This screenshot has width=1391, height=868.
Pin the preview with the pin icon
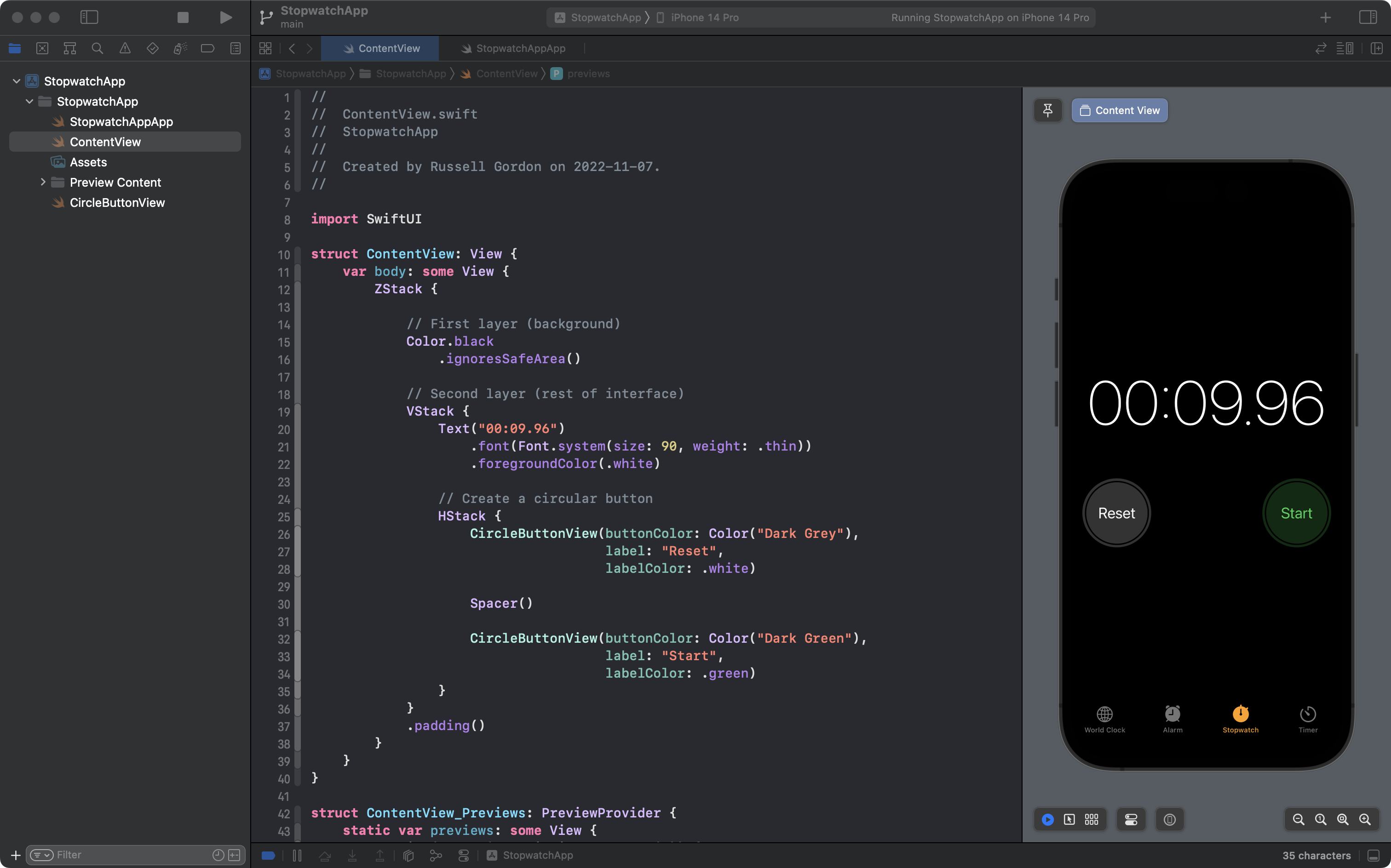[1047, 110]
